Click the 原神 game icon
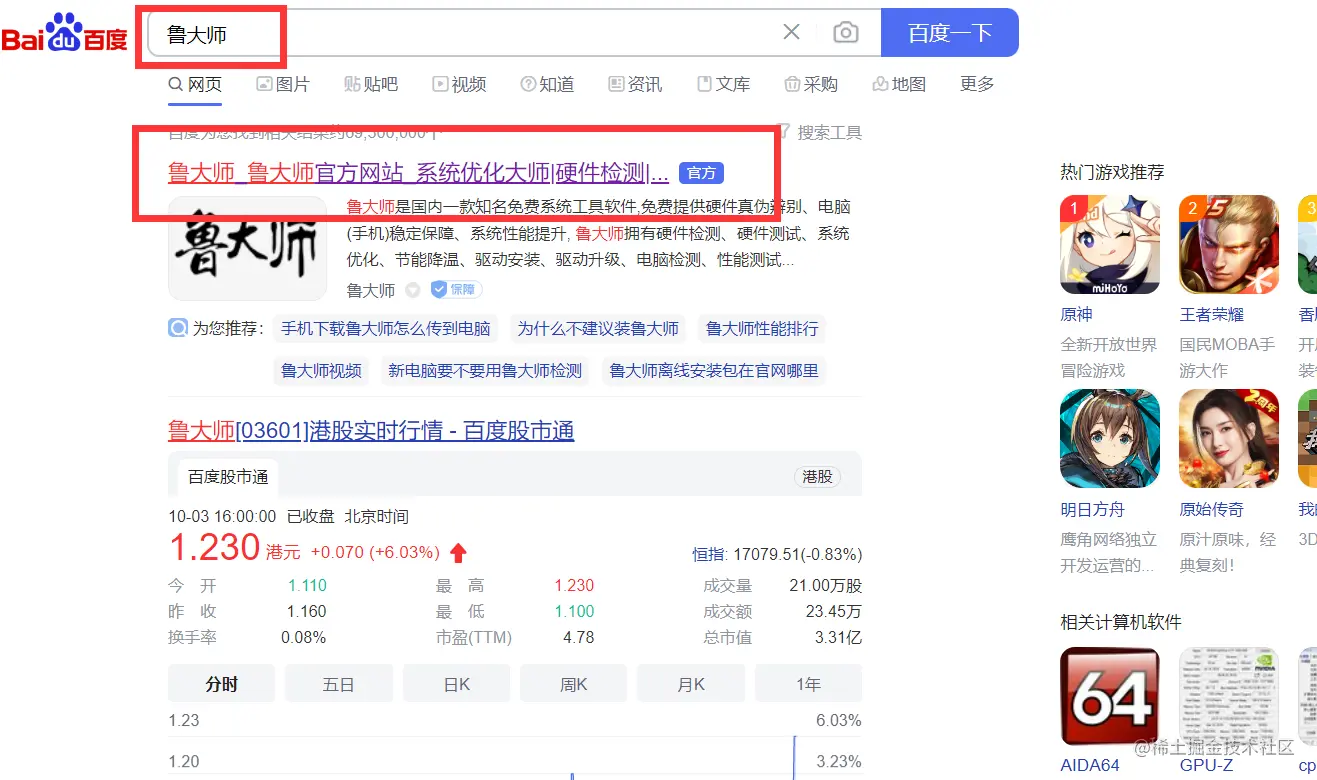This screenshot has width=1317, height=780. point(1110,244)
